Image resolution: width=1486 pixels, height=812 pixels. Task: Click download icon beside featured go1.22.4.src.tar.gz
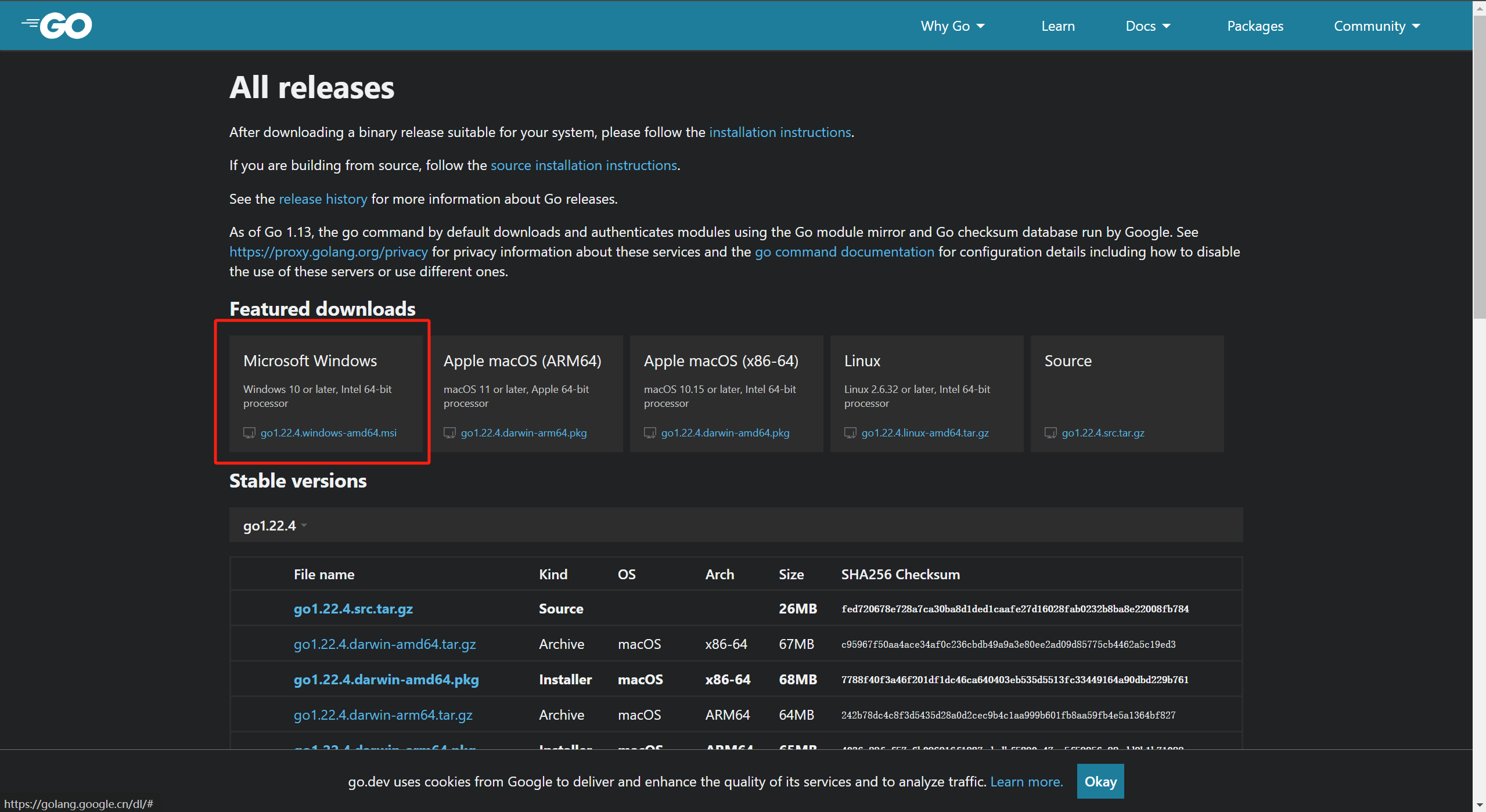coord(1050,433)
